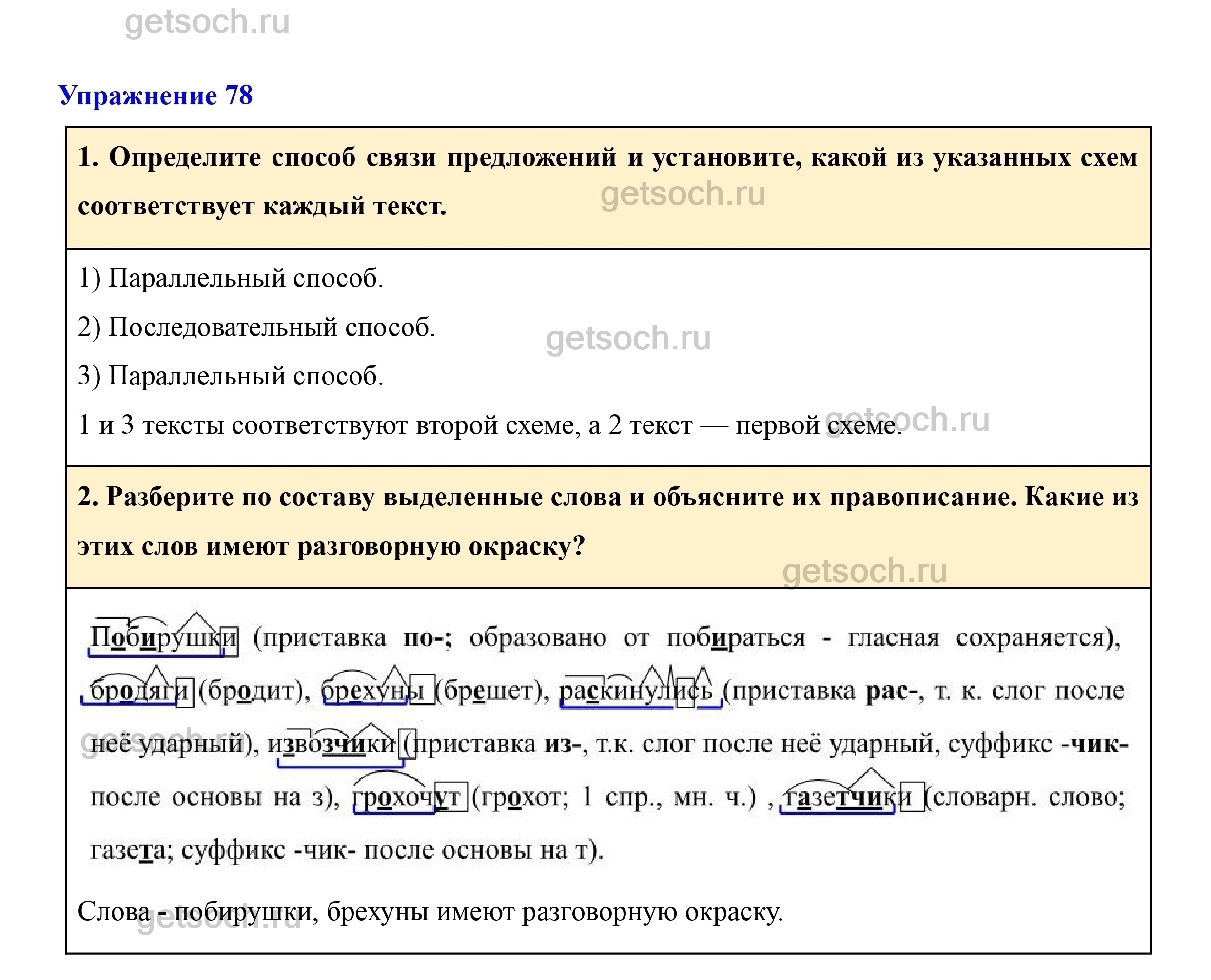Click the parsed word бродяги

pos(139,691)
